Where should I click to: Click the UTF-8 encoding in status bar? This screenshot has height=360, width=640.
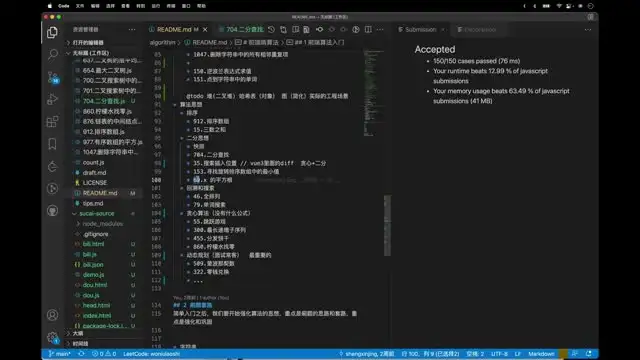point(499,353)
